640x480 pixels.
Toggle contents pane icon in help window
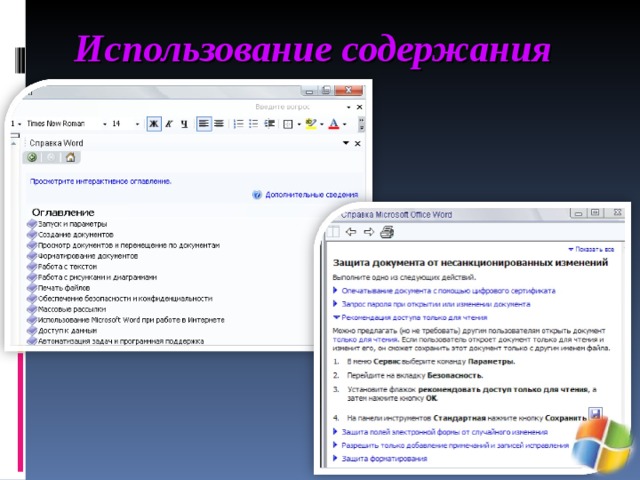[x=333, y=232]
